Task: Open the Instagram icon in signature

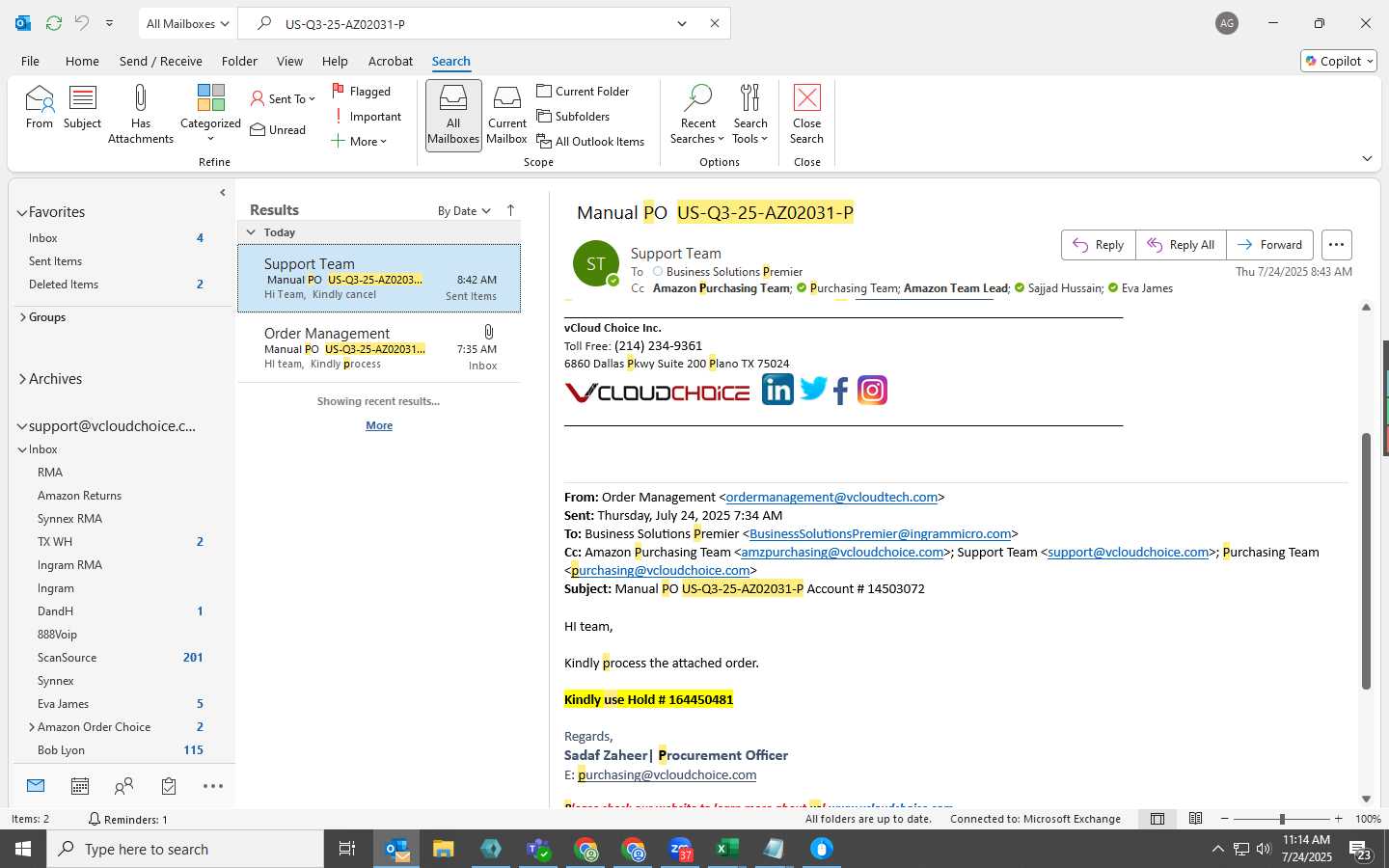Action: (872, 390)
